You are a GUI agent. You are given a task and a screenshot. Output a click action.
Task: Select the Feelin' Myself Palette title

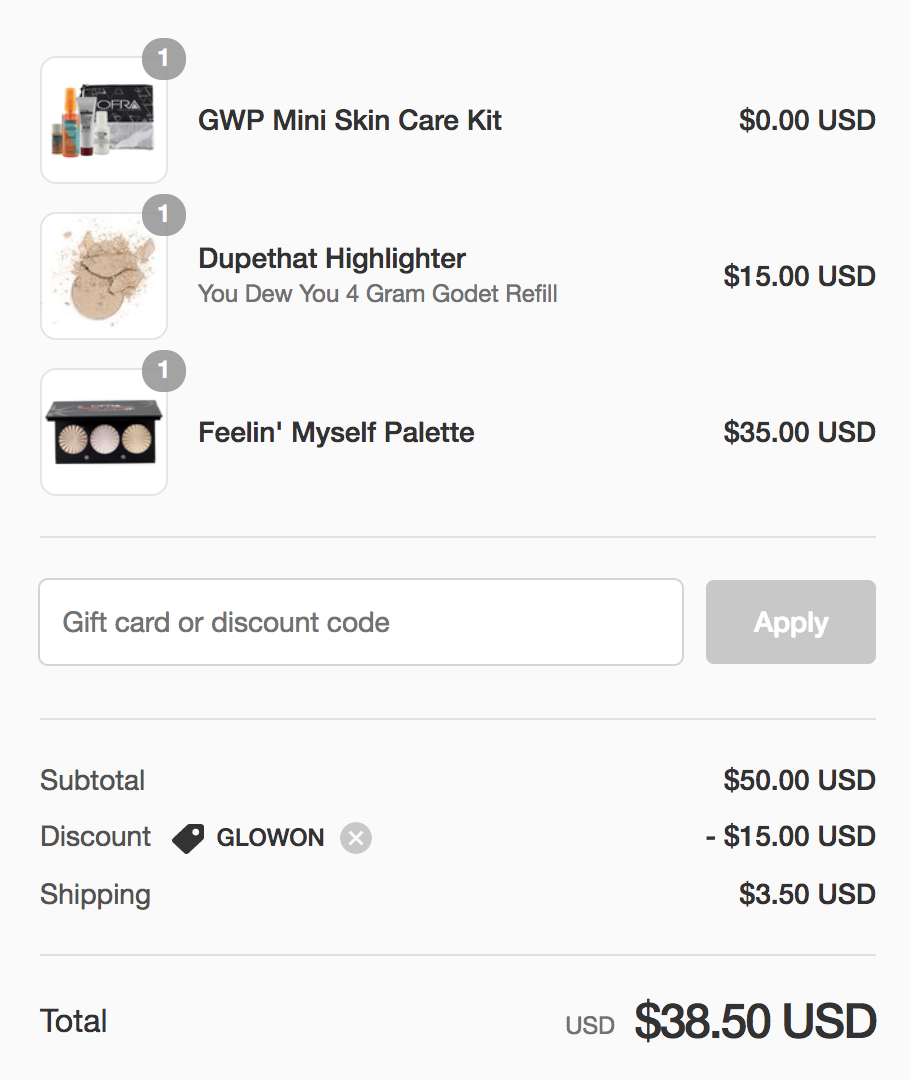click(336, 433)
